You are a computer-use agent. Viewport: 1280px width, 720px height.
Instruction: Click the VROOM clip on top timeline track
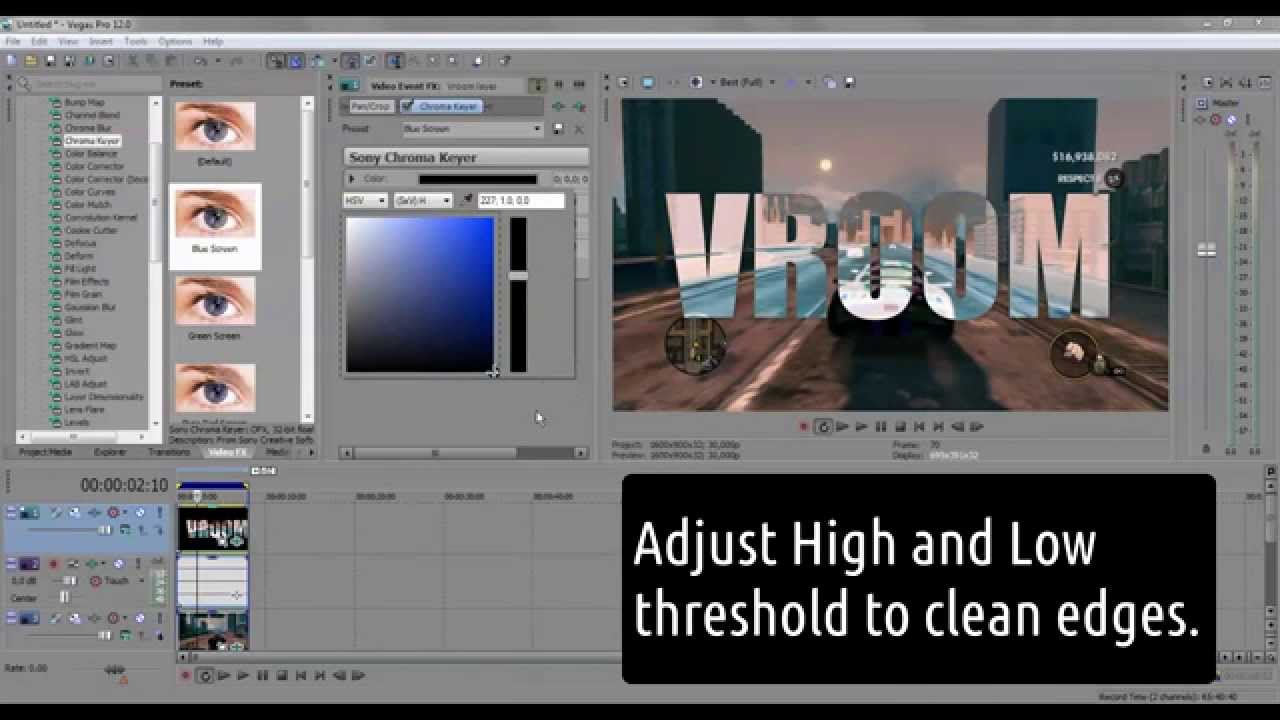pyautogui.click(x=213, y=527)
